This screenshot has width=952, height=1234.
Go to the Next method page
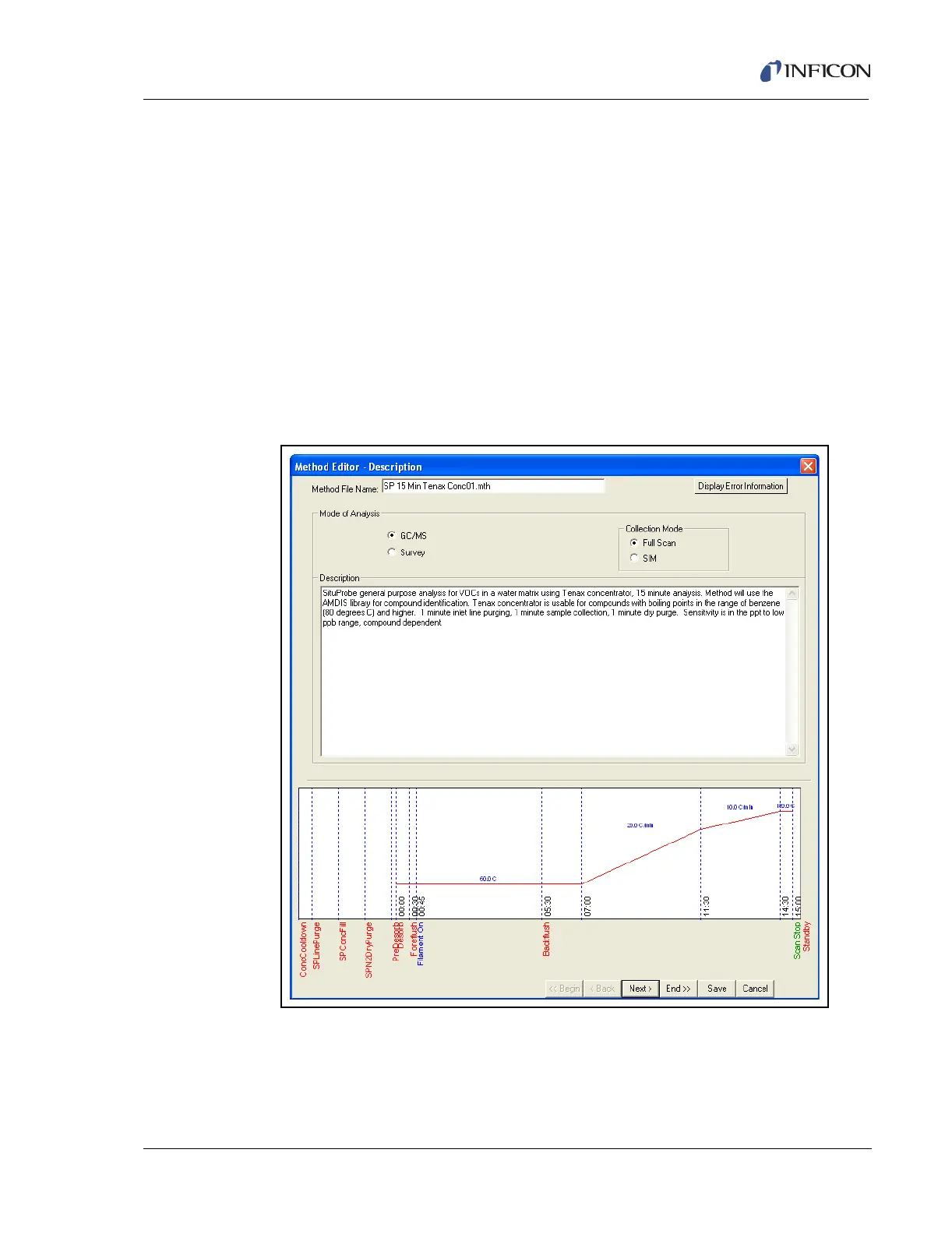(x=640, y=989)
